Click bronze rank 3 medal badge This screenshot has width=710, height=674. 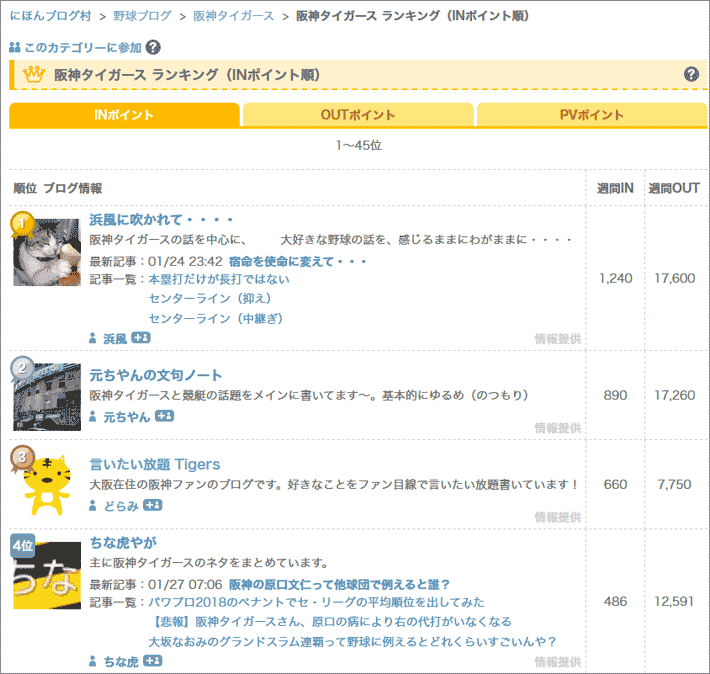[22, 458]
